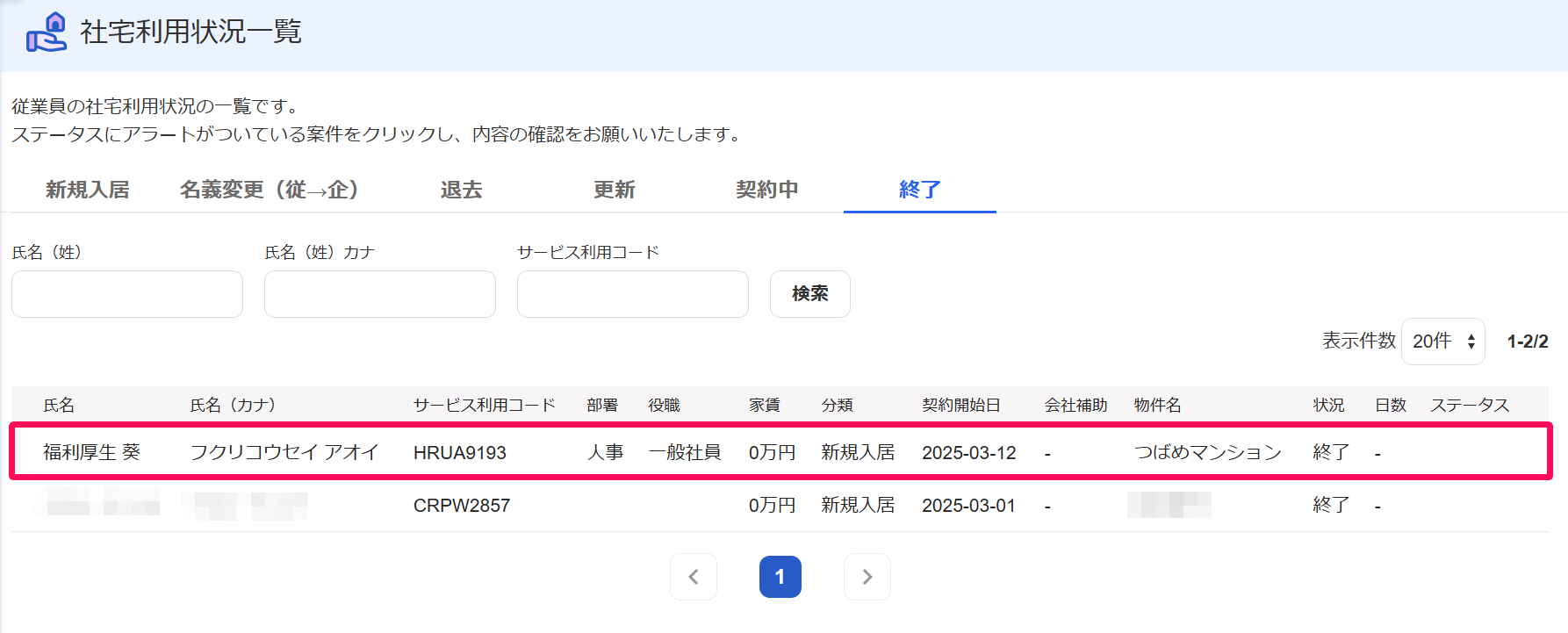Click the 状況 column header
This screenshot has height=633, width=1568.
(x=1329, y=405)
